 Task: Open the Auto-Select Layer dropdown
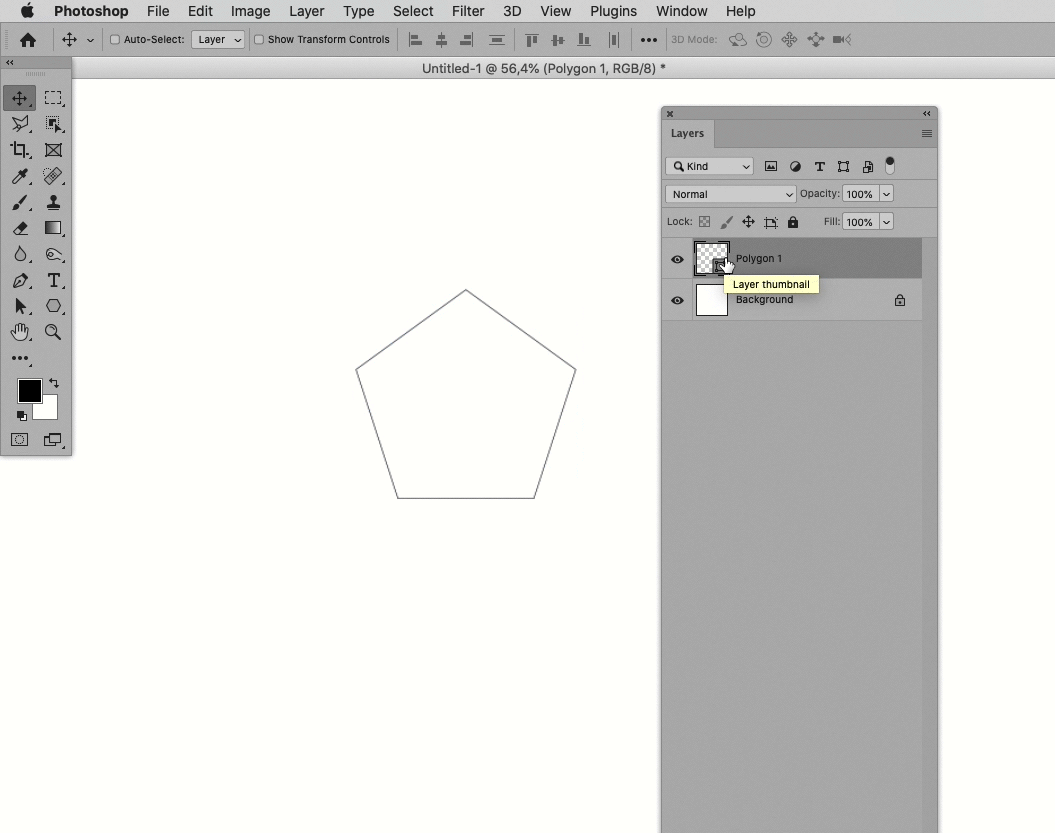tap(217, 40)
